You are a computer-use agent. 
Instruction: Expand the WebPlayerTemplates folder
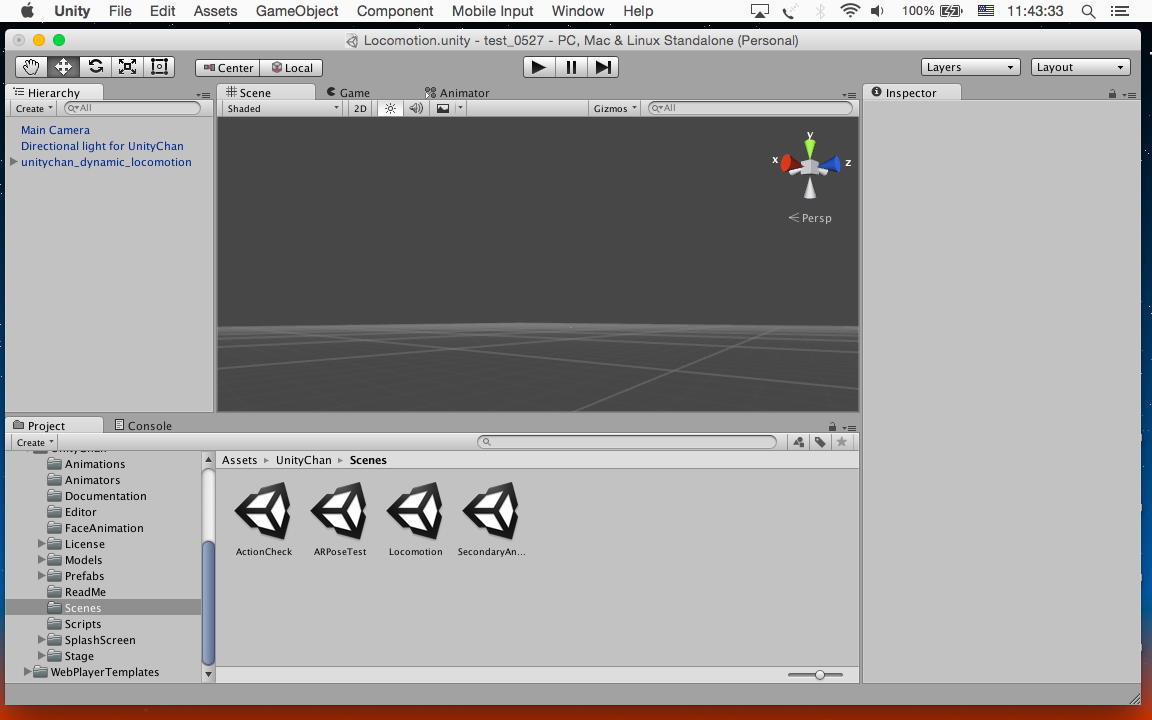point(27,672)
